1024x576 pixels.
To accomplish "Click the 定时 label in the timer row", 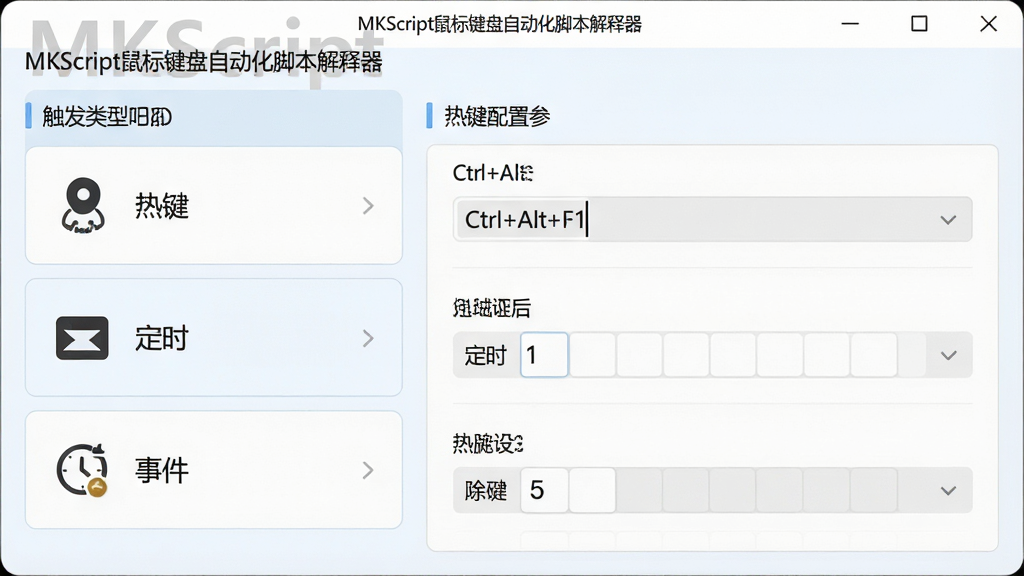I will pos(486,355).
